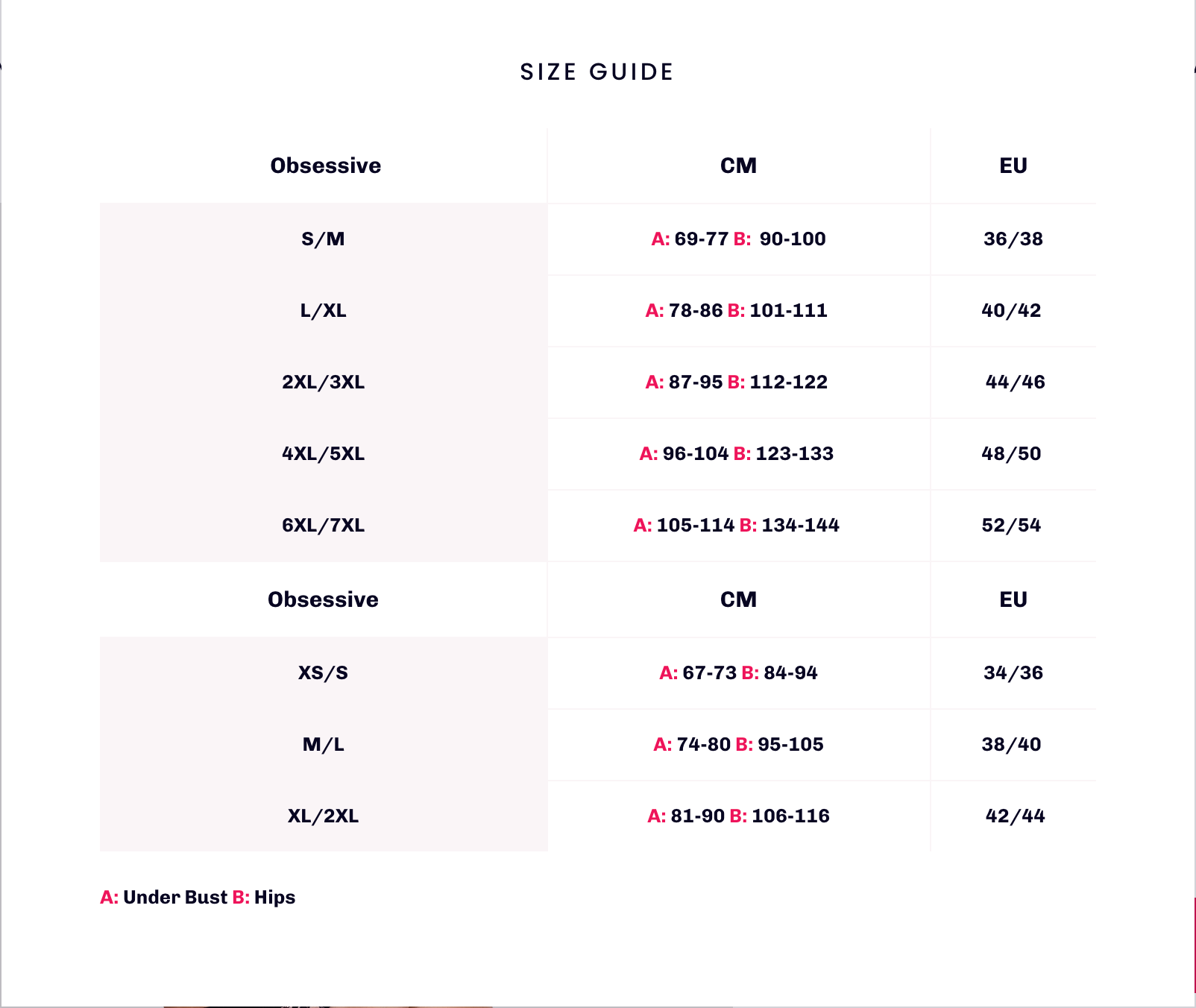Click the EU size 52/54 cell
Screen dimensions: 1196x1008
(x=1011, y=526)
